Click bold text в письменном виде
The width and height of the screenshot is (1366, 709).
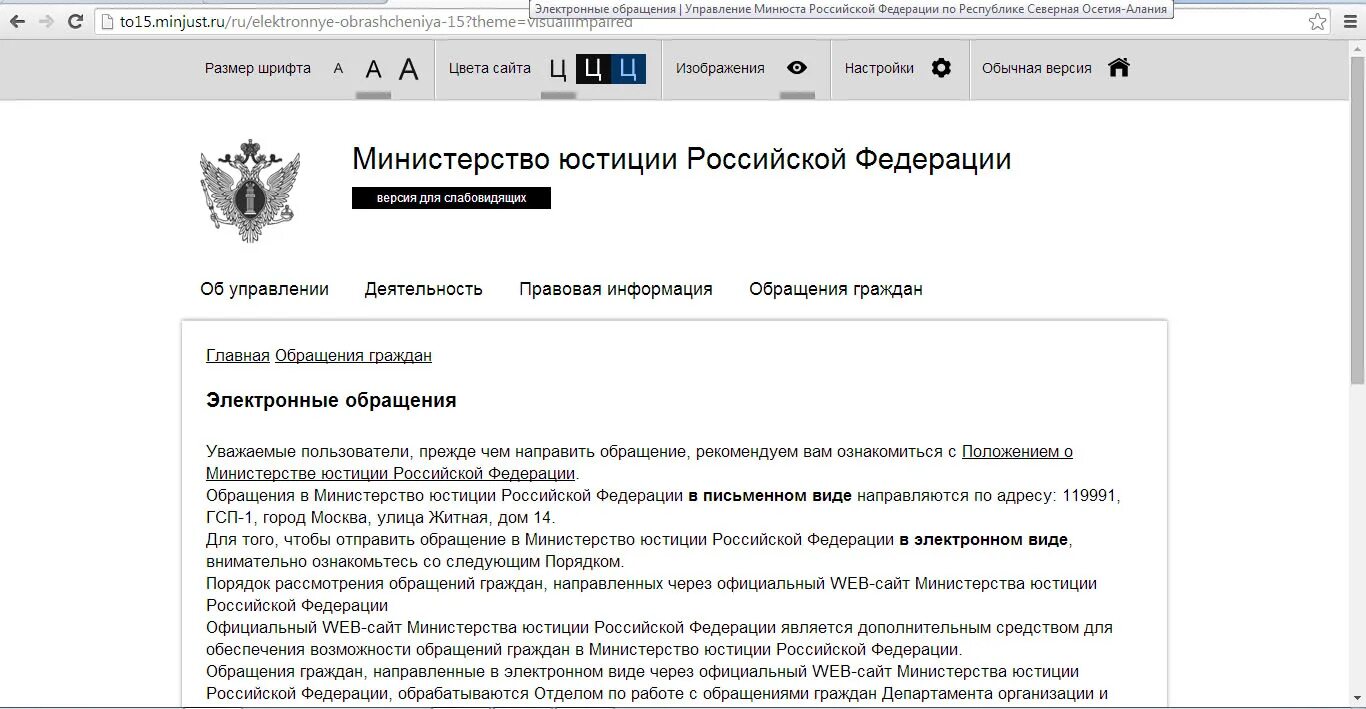770,496
